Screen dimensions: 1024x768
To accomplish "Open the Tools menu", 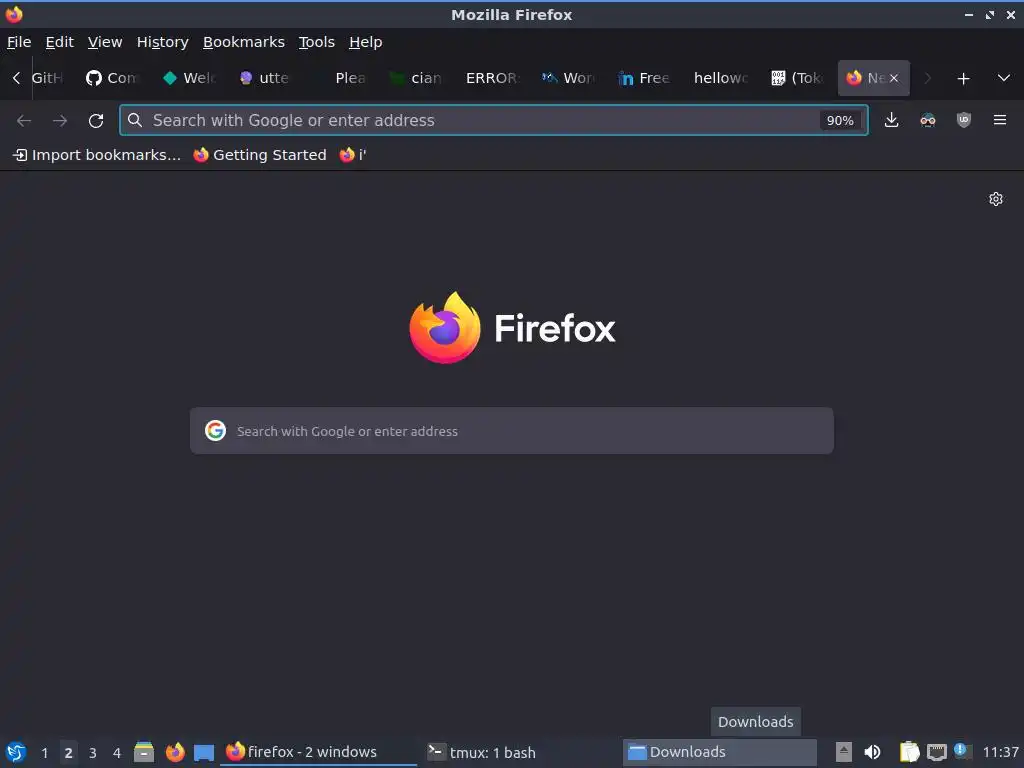I will pos(317,42).
